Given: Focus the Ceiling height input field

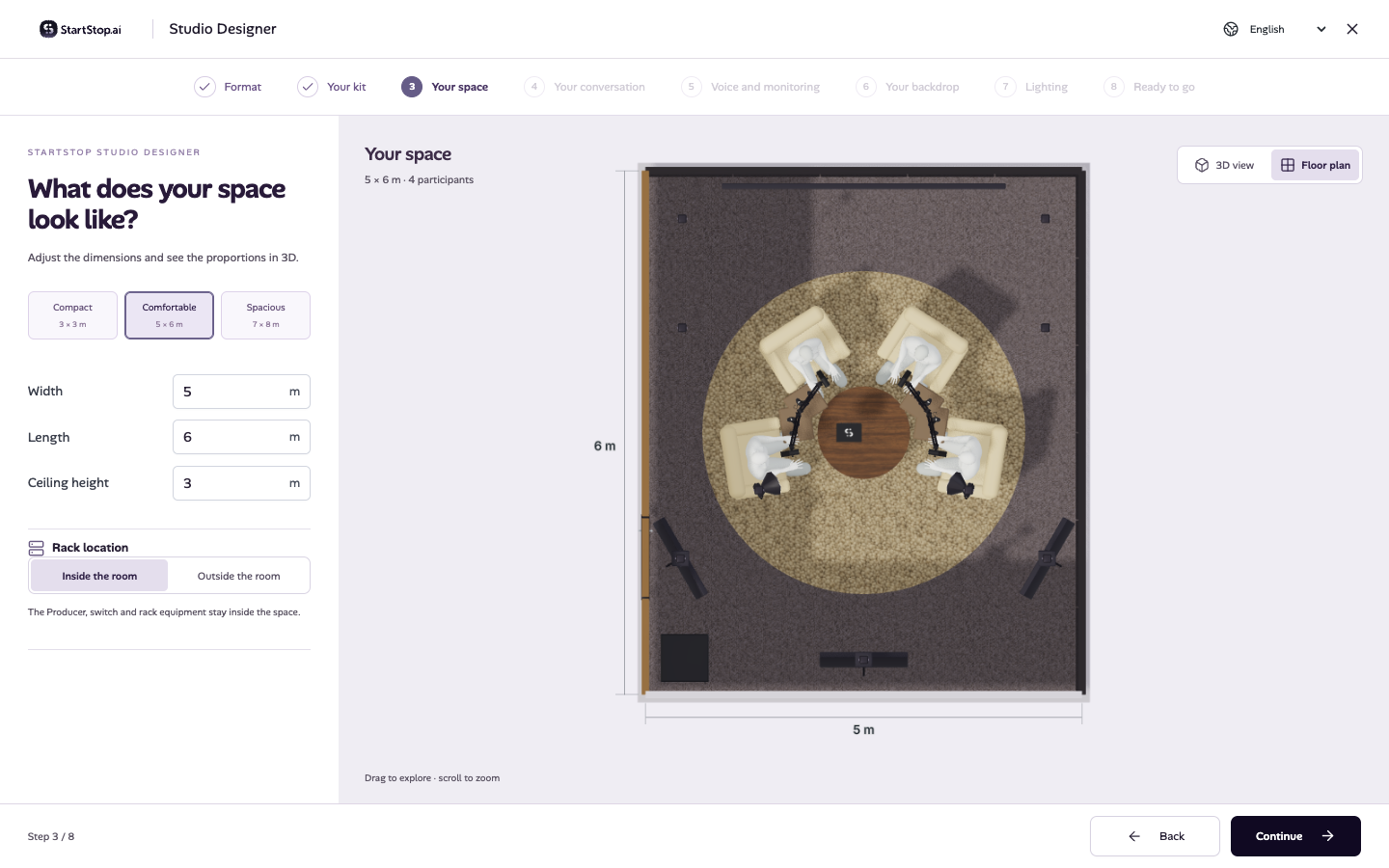Looking at the screenshot, I should click(x=241, y=483).
